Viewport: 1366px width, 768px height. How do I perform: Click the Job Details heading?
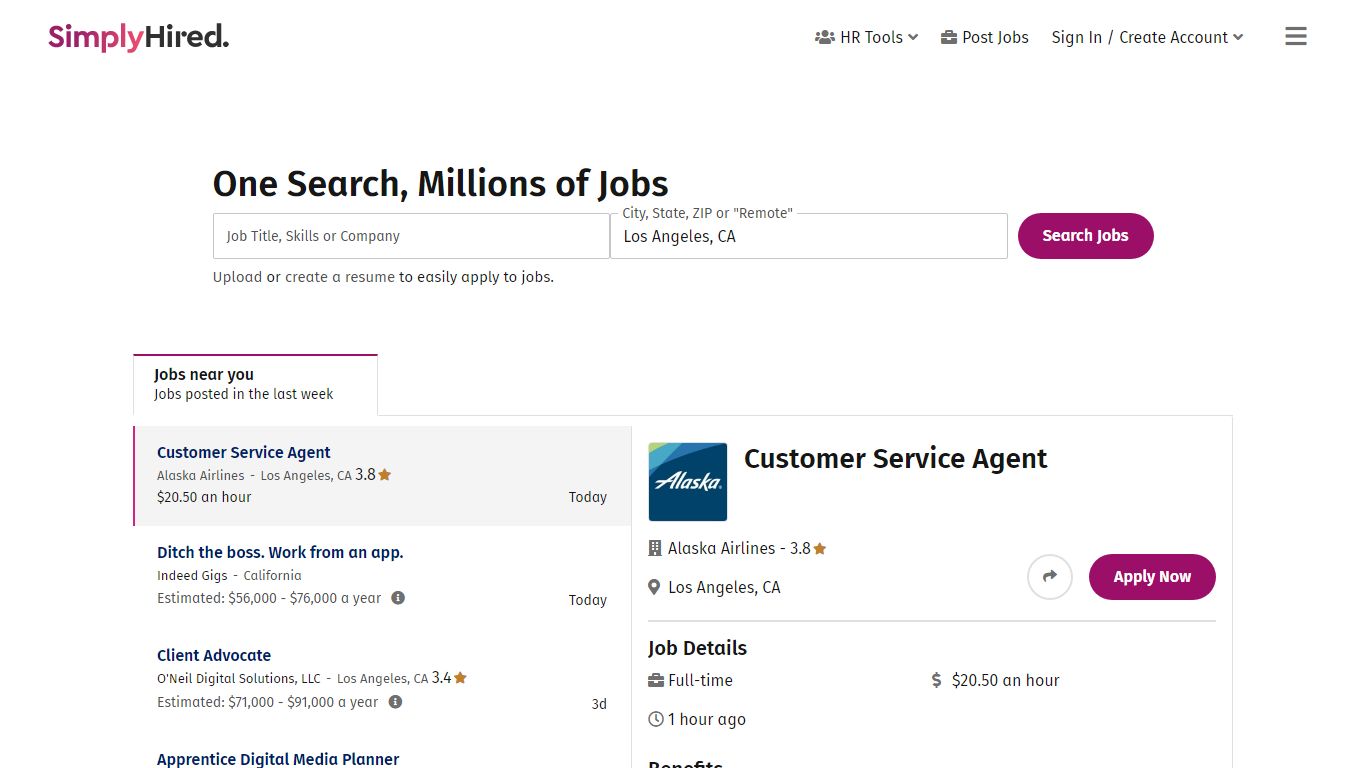pyautogui.click(x=697, y=648)
